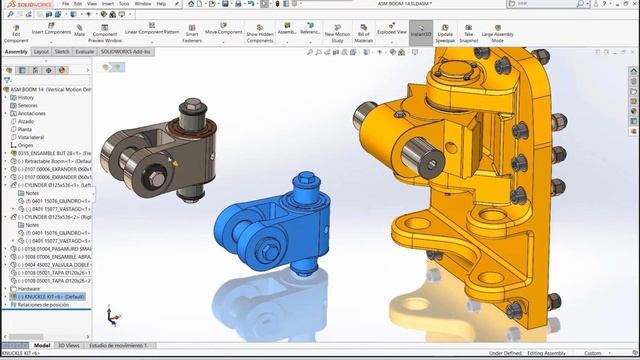Switch to SOLIDWORKS Add-Ins tab
640x360 pixels.
pyautogui.click(x=126, y=52)
